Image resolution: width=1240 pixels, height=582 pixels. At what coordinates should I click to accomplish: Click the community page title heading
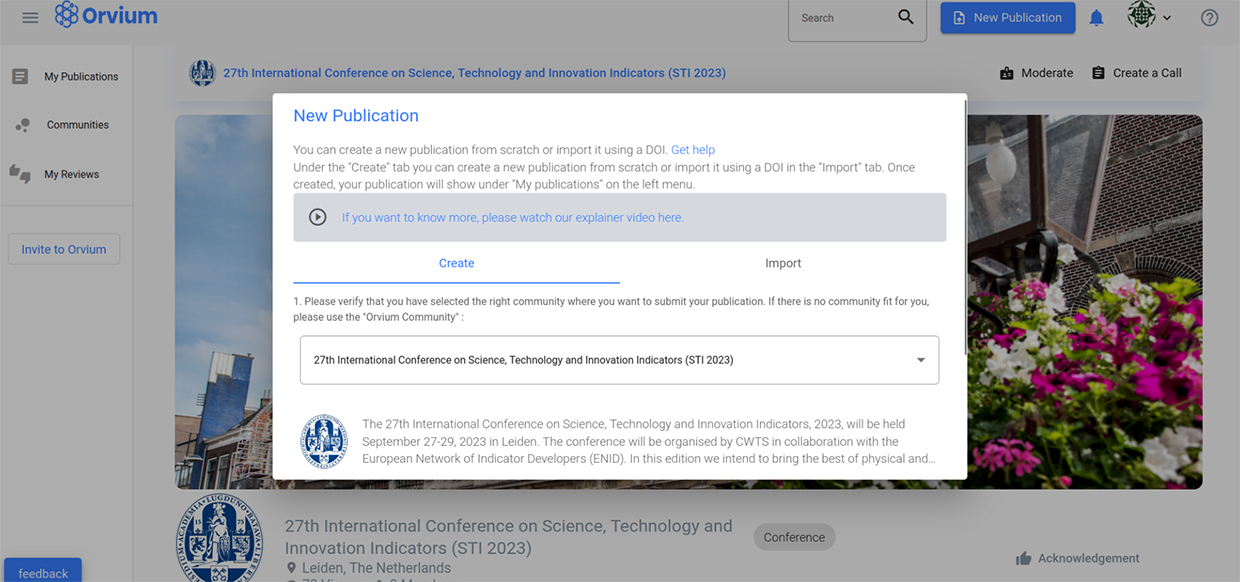[508, 536]
